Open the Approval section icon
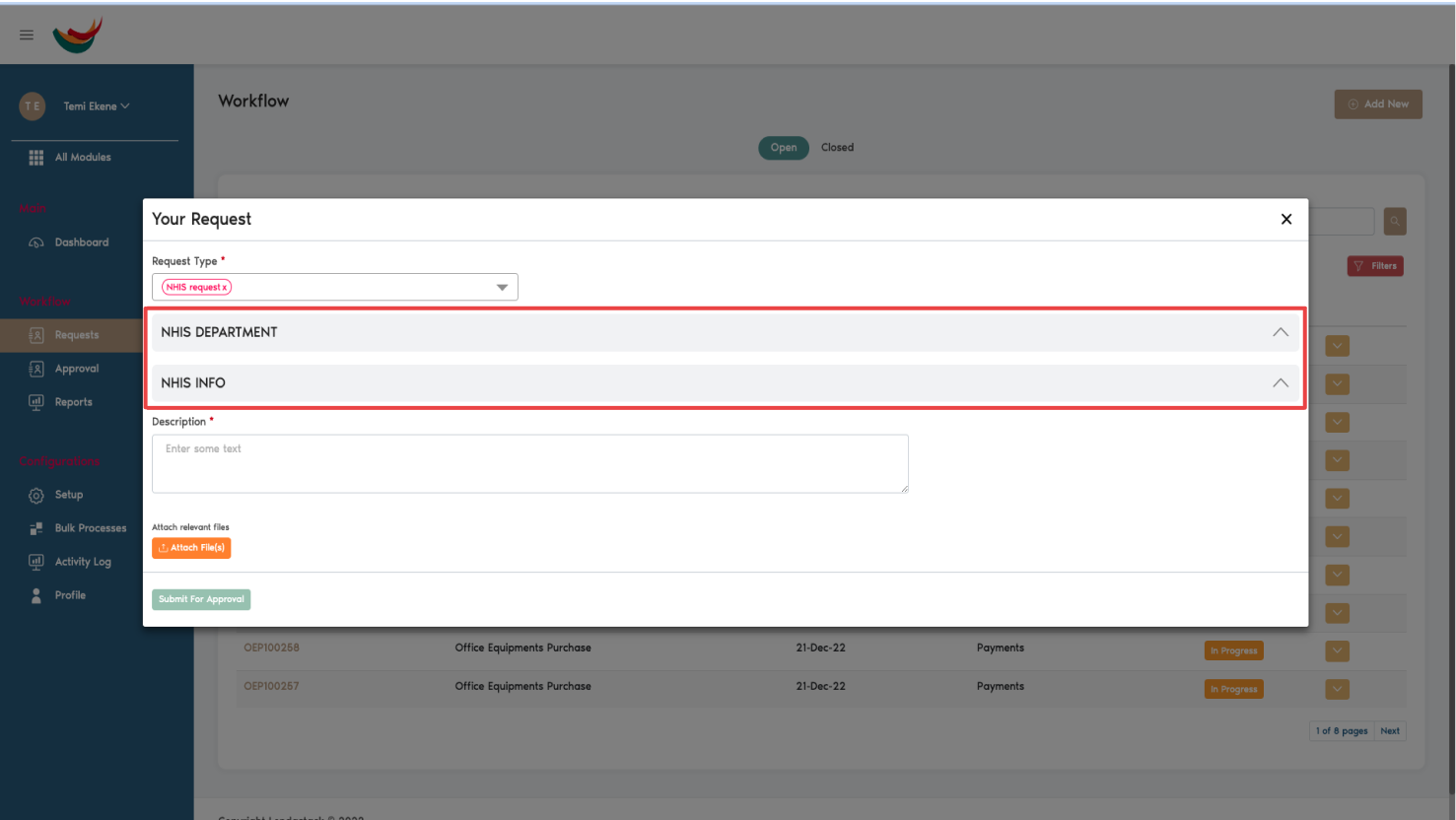 [x=36, y=369]
